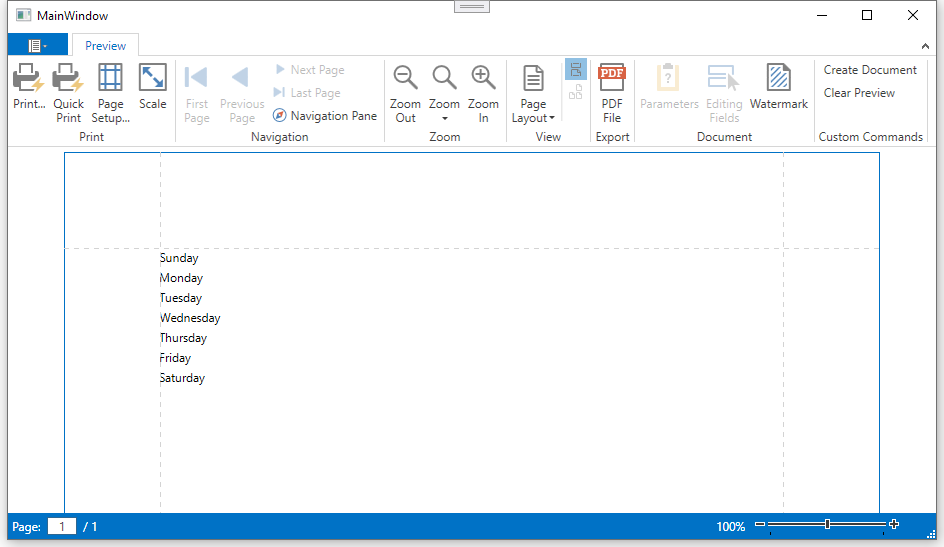Image resolution: width=944 pixels, height=547 pixels.
Task: Click Create Document command
Action: point(870,70)
